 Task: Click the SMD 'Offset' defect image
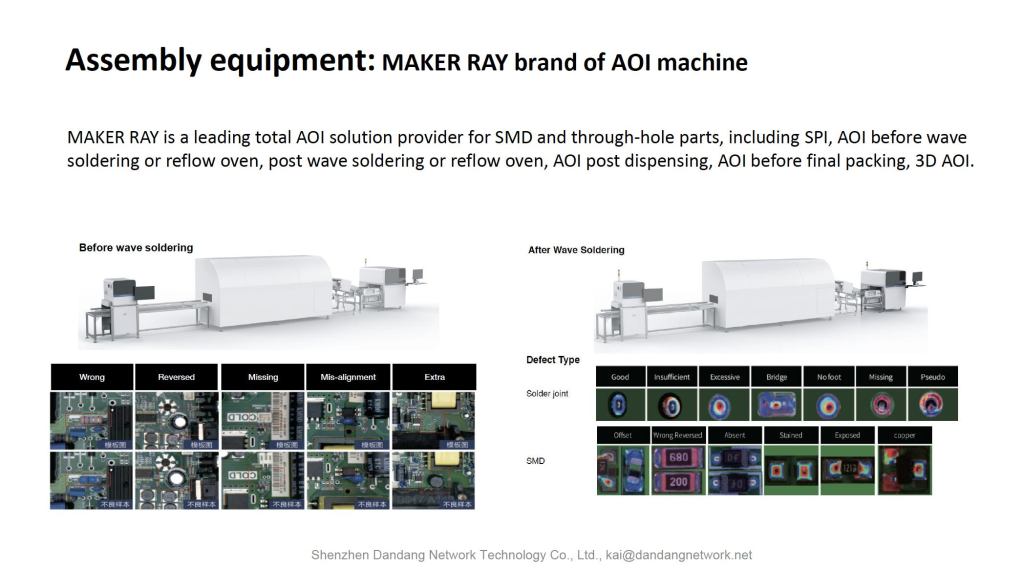coord(623,470)
